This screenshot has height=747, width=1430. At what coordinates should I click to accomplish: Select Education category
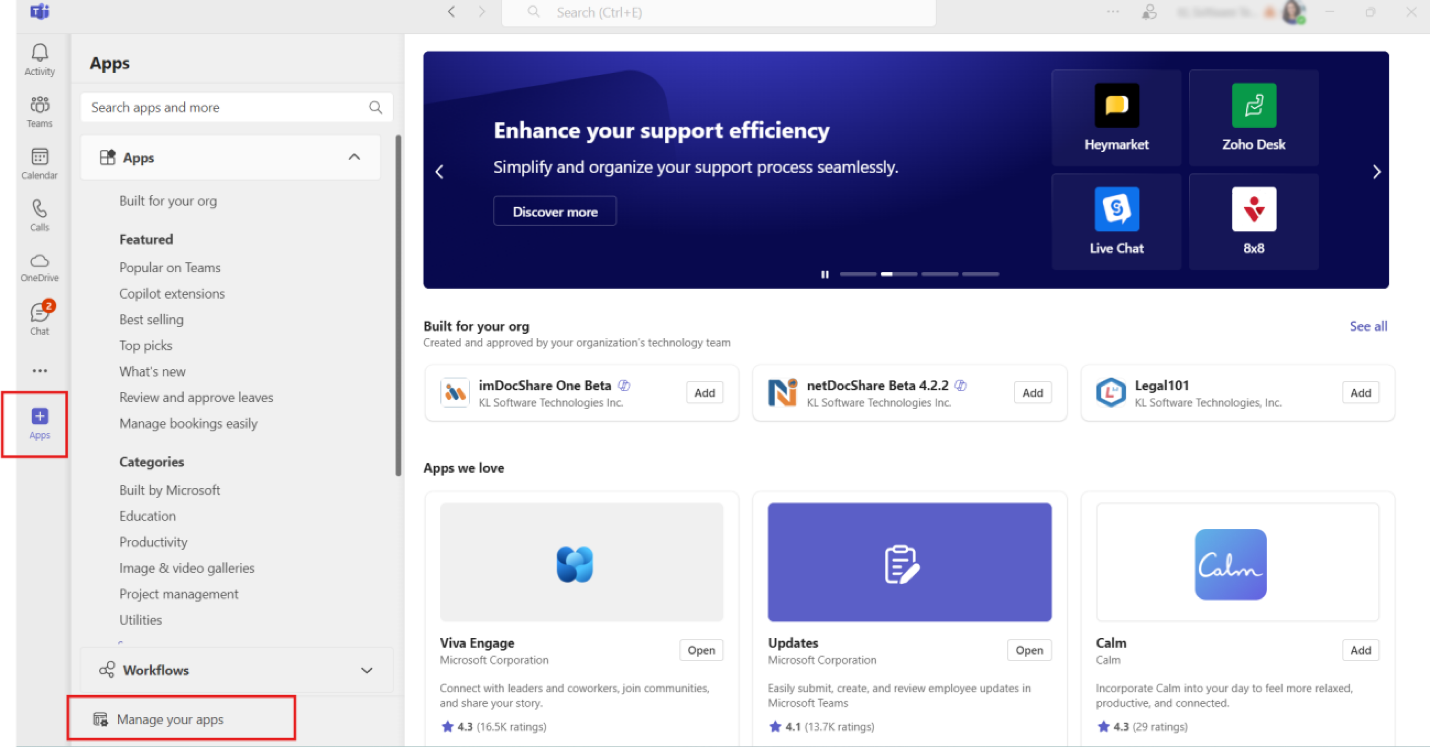147,516
